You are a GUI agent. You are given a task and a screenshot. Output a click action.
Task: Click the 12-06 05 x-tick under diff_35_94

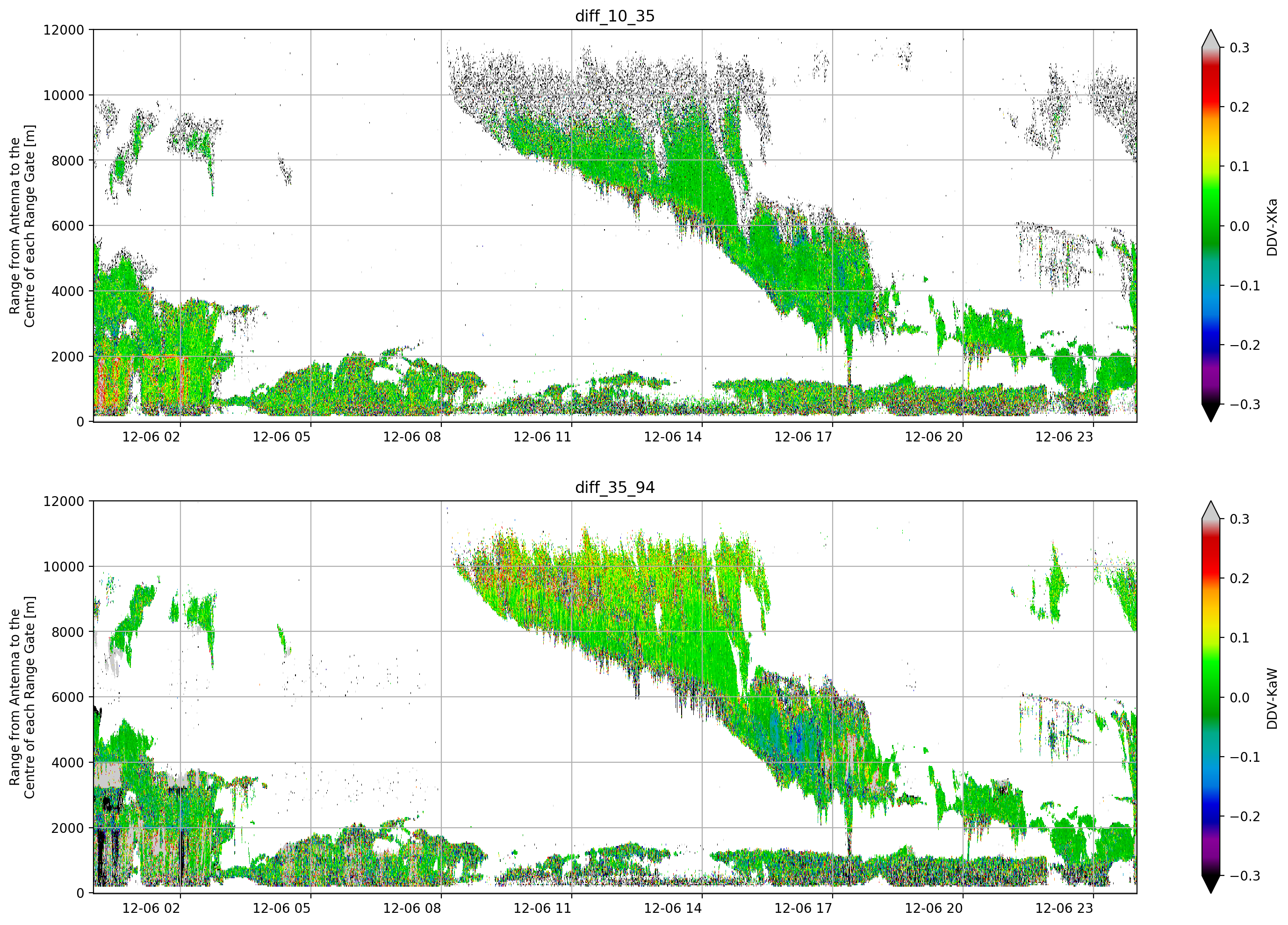click(282, 909)
